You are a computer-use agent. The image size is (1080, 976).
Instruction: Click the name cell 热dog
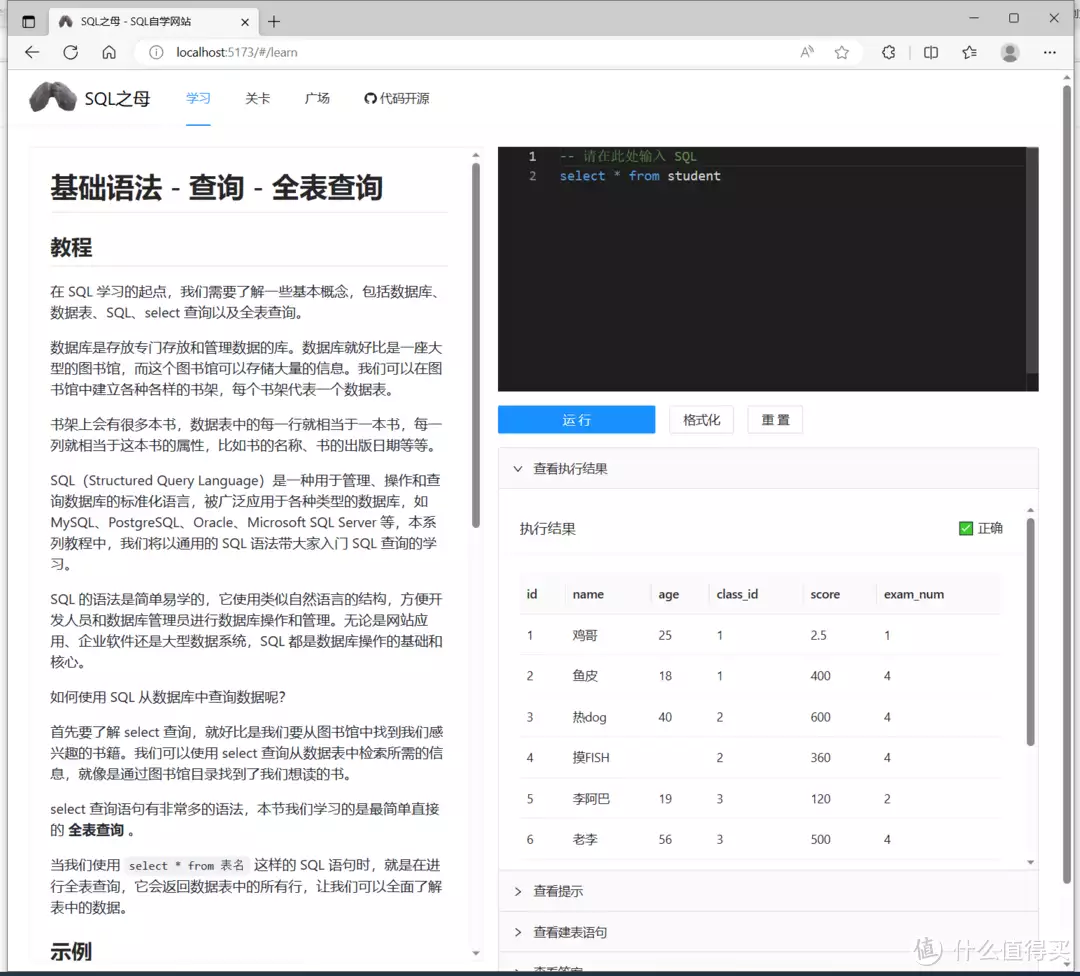tap(590, 717)
